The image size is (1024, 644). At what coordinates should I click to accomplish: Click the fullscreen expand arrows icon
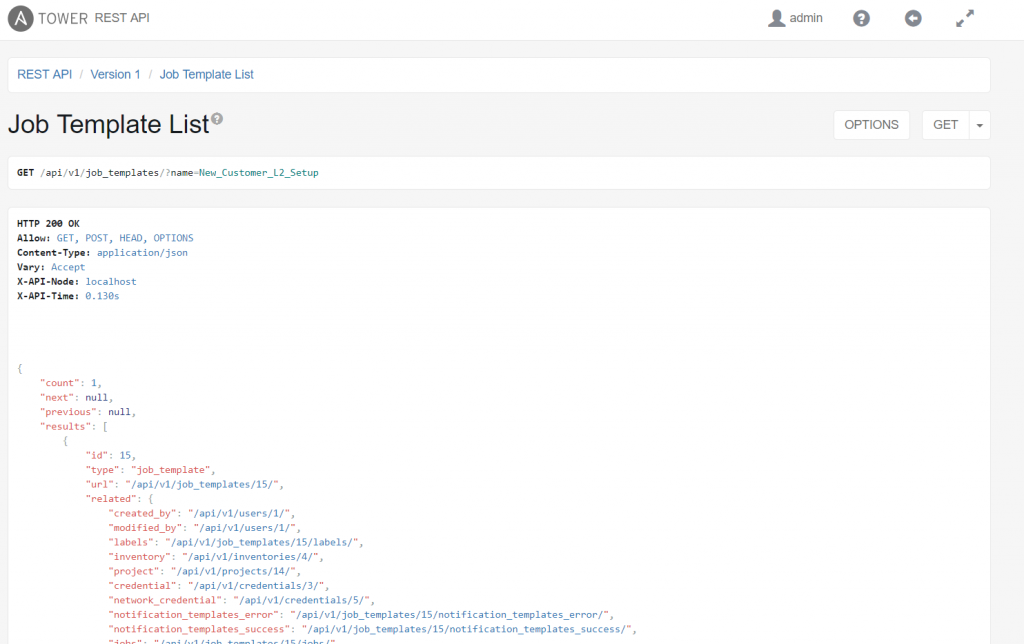coord(964,17)
